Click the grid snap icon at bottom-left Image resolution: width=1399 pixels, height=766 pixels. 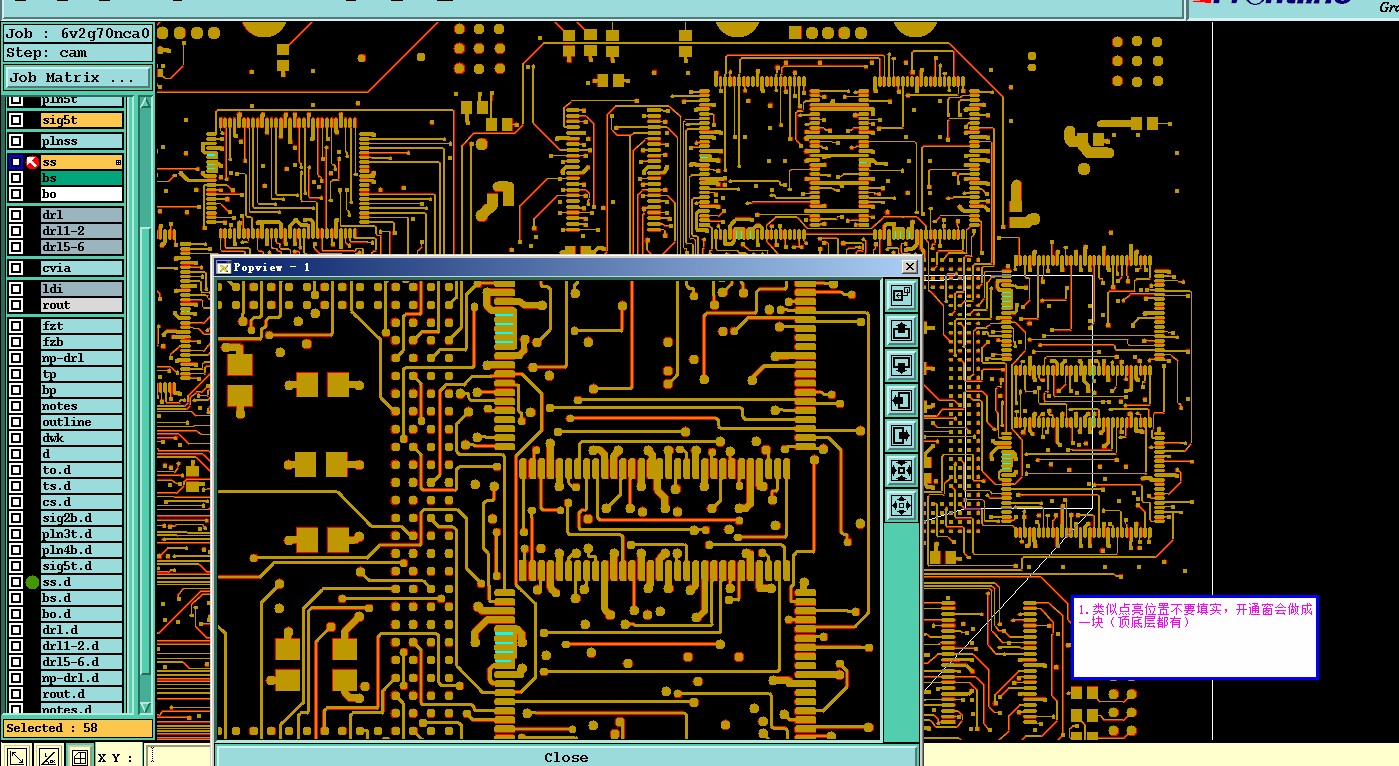pyautogui.click(x=80, y=757)
